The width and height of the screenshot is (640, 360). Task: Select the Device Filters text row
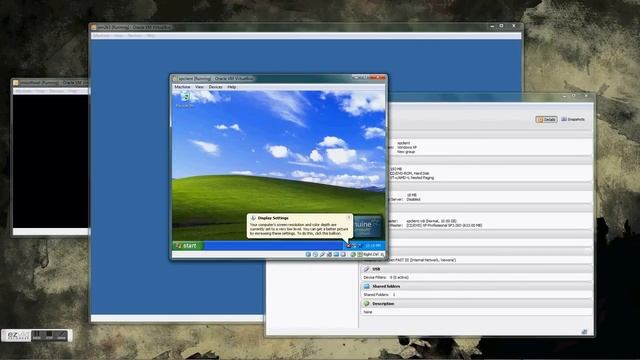click(x=386, y=277)
